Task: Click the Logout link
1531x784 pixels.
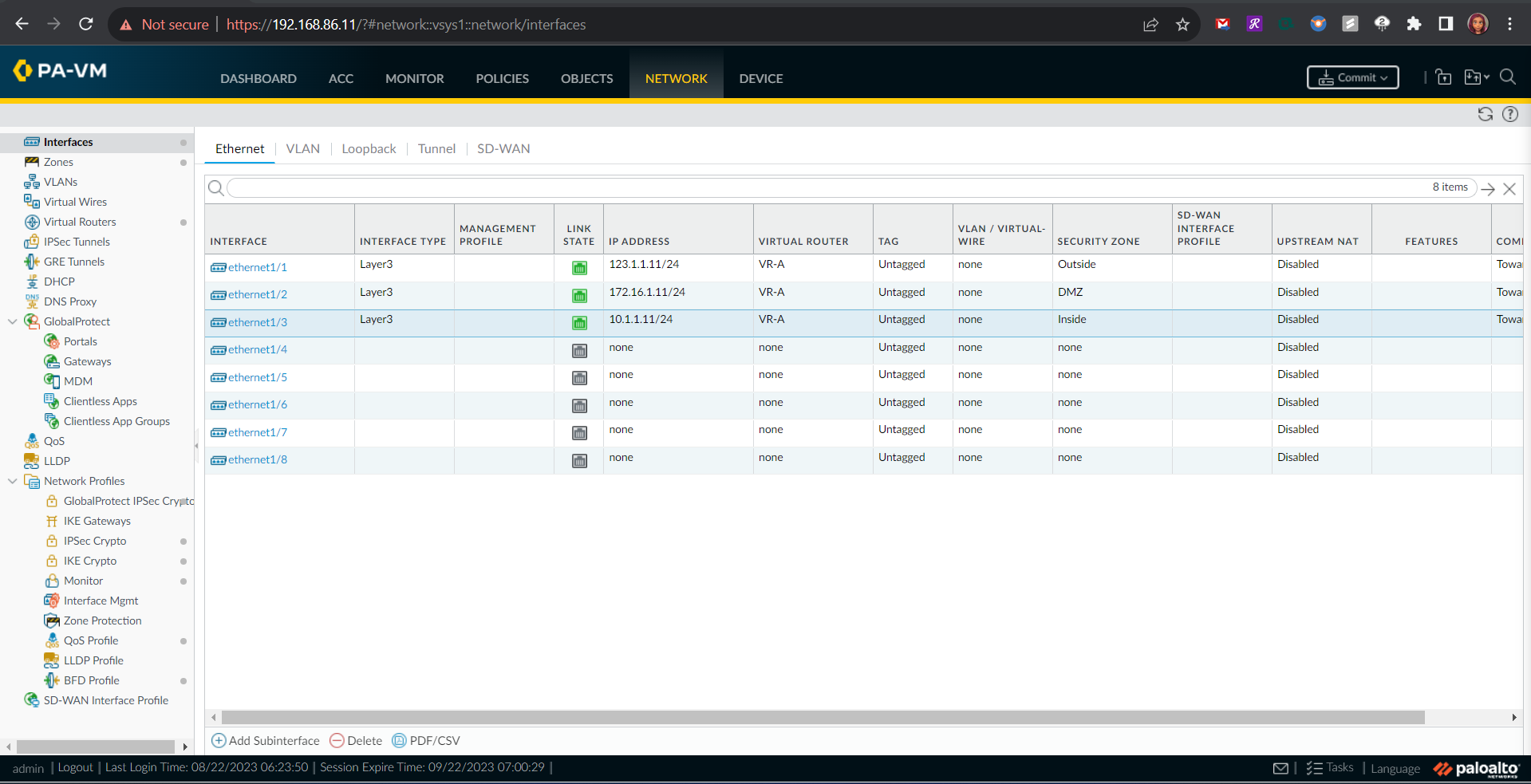Action: click(x=74, y=767)
